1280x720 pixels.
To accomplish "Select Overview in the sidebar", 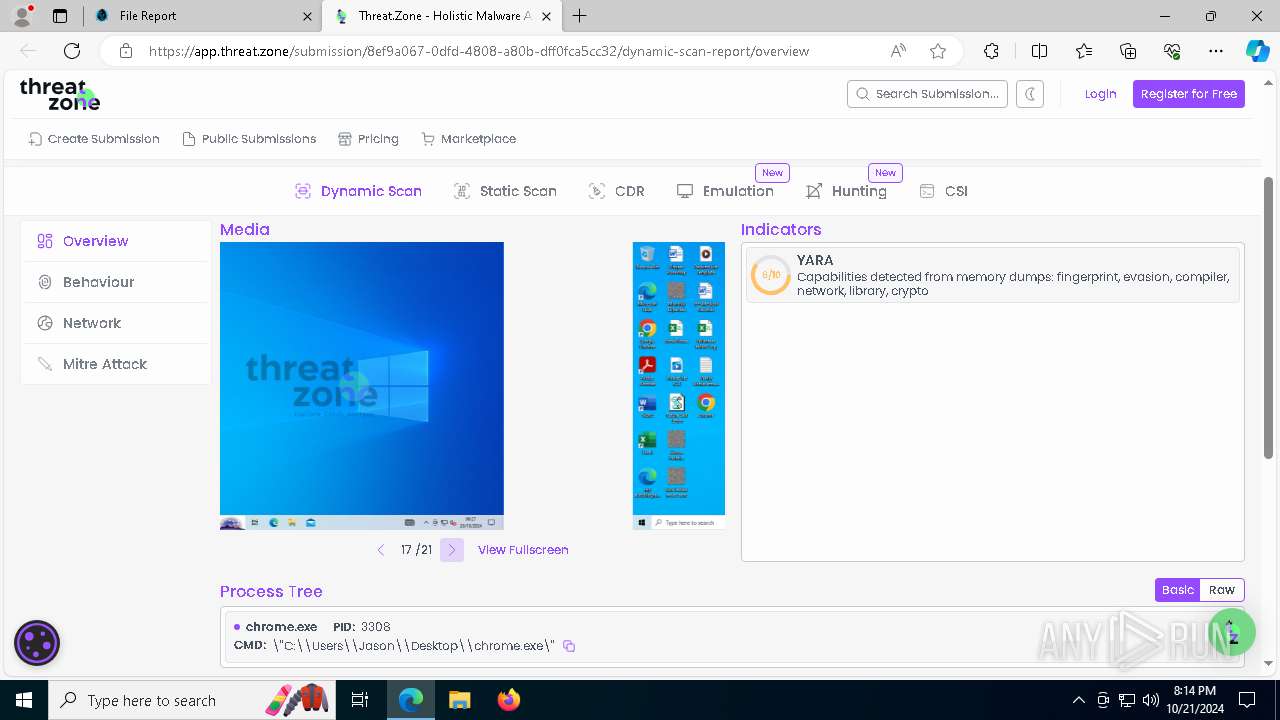I will click(115, 241).
